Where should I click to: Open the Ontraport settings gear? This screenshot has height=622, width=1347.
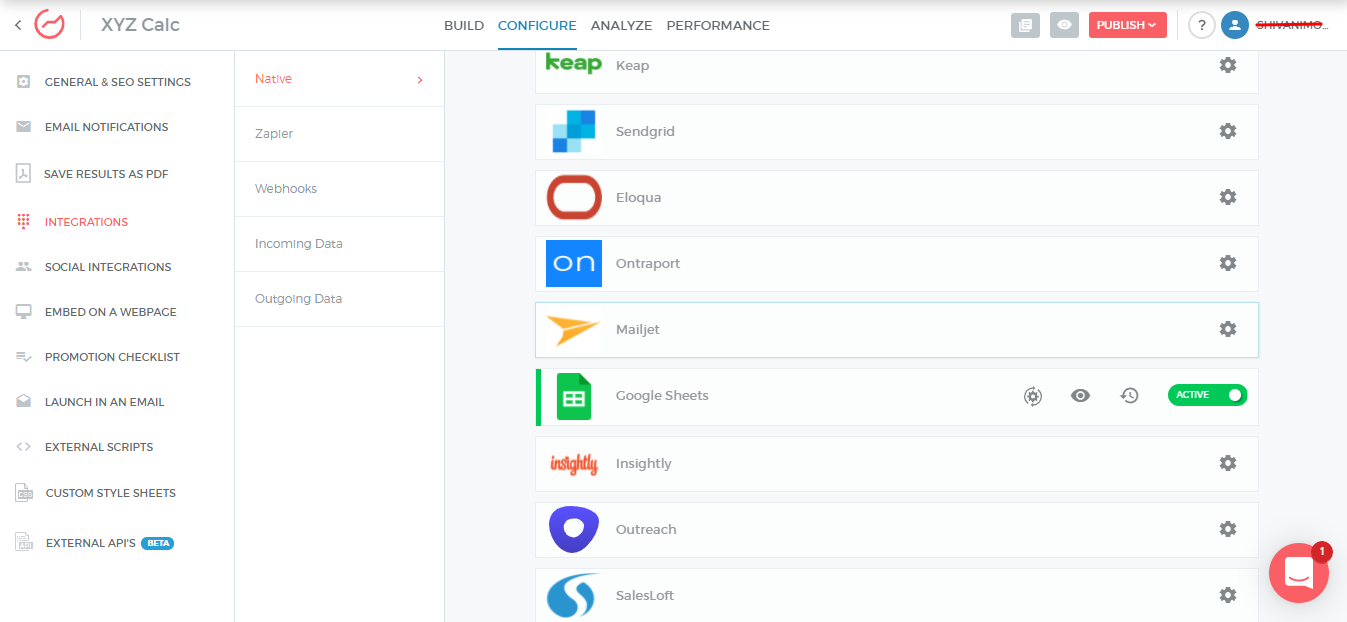tap(1228, 263)
